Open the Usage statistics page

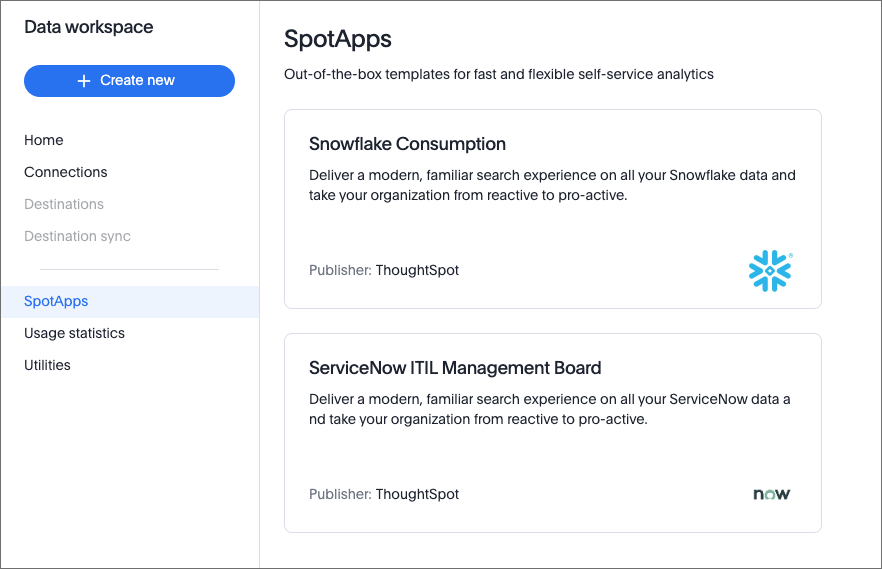74,333
